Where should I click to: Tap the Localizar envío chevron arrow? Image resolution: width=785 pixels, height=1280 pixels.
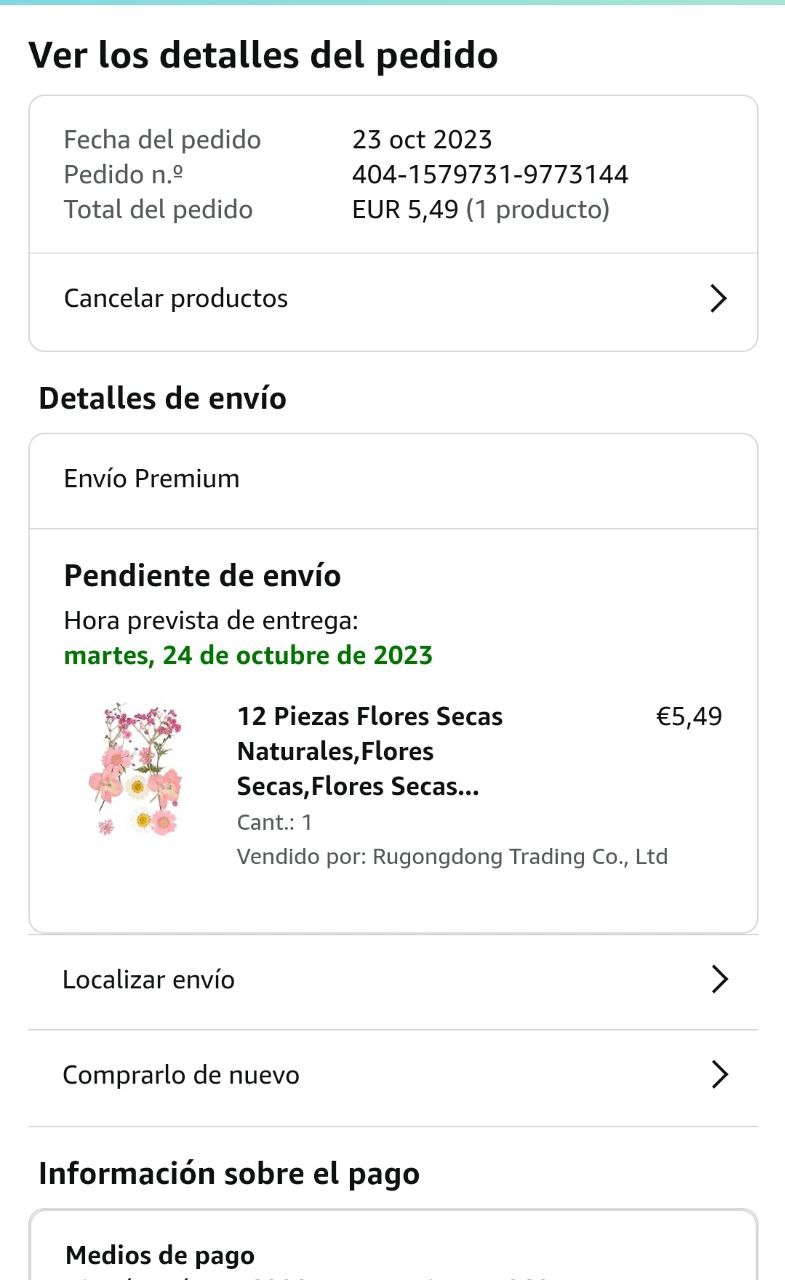718,979
